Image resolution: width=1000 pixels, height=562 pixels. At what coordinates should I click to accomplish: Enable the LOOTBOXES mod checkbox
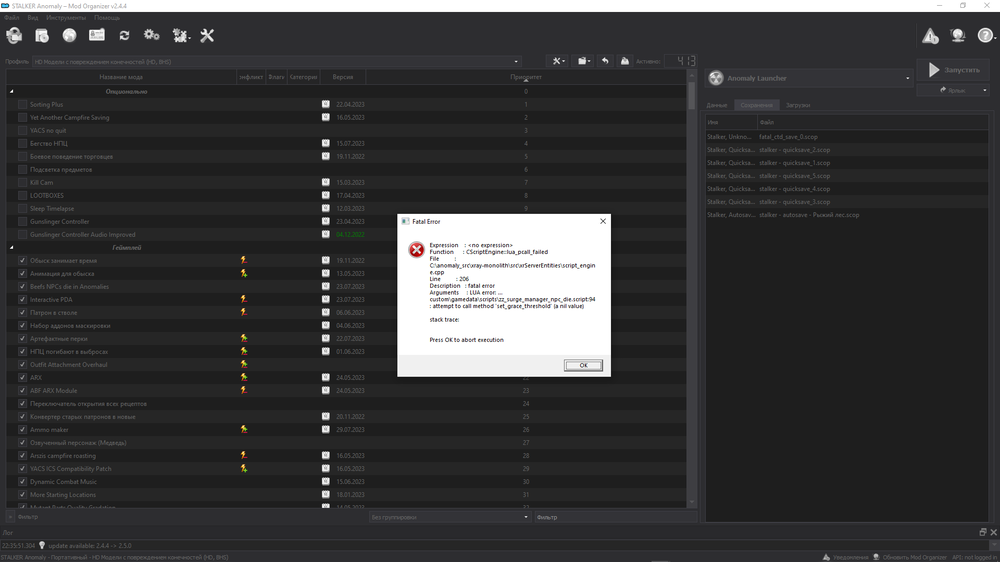tap(23, 195)
